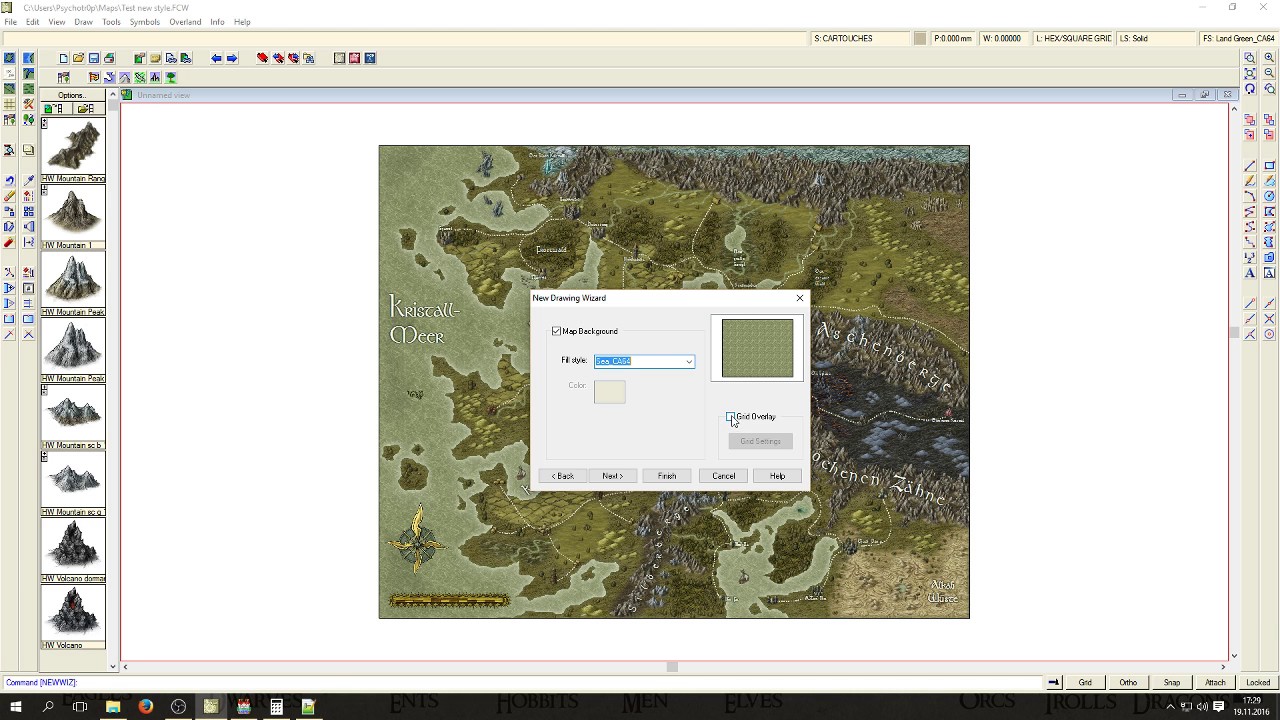Select the eyedropper tool icon

pos(28,181)
